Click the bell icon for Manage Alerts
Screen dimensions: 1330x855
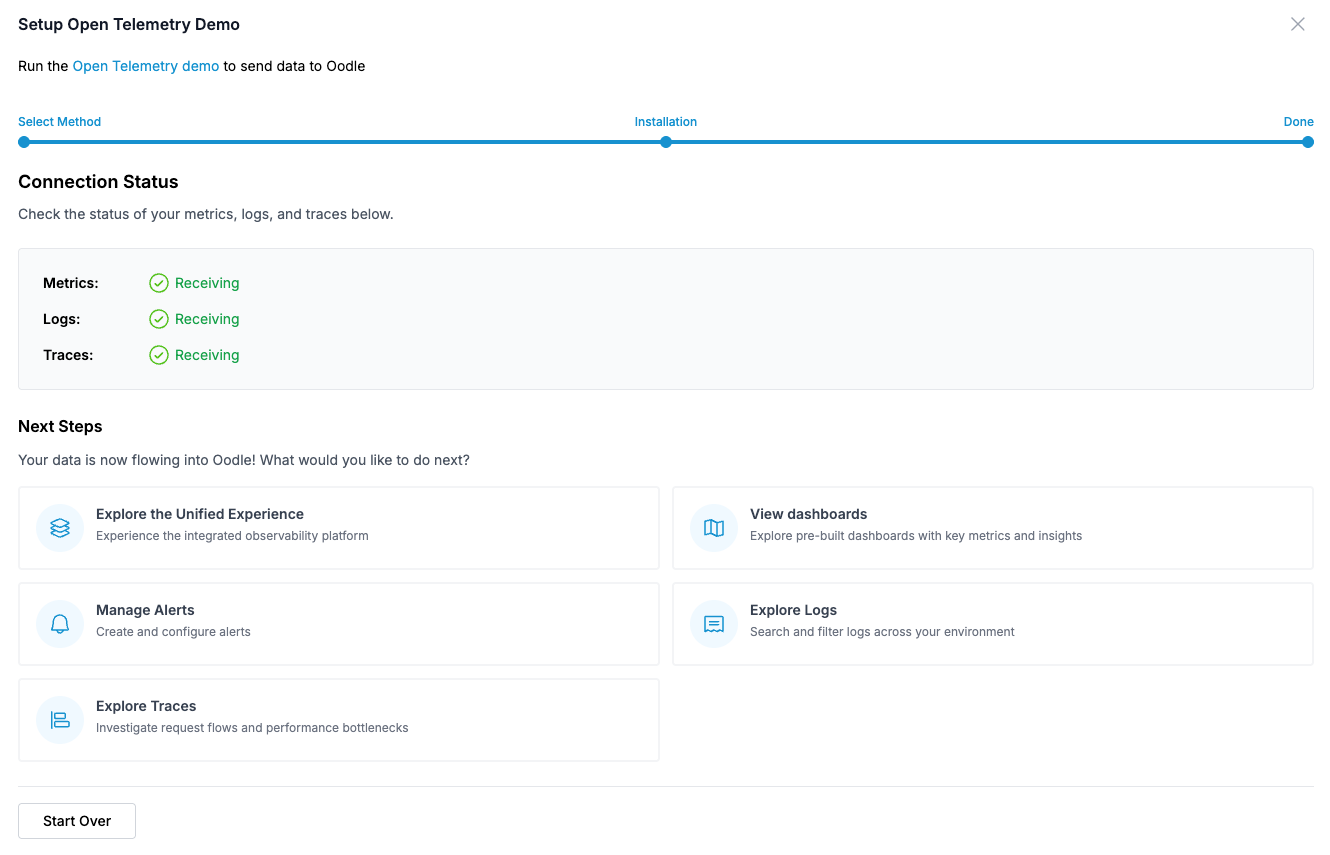(x=60, y=624)
